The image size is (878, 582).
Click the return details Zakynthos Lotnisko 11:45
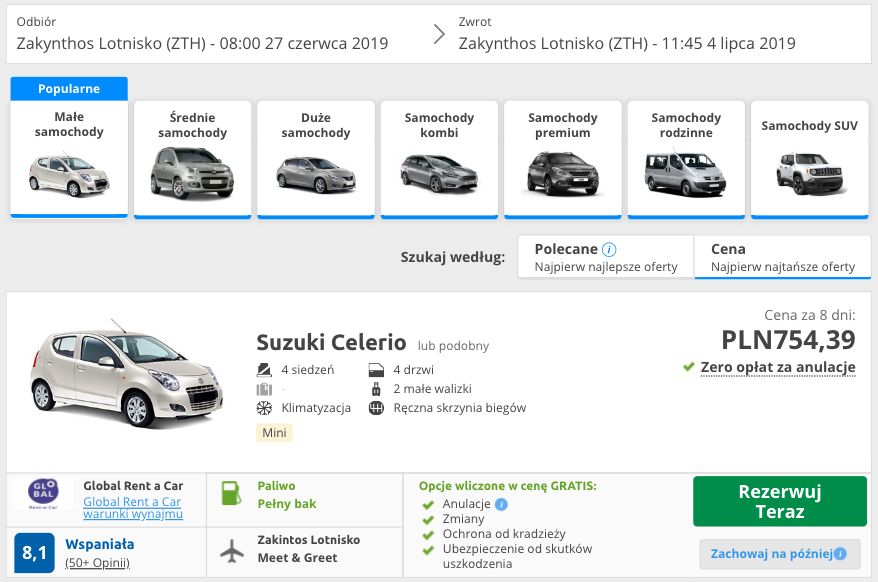point(627,43)
